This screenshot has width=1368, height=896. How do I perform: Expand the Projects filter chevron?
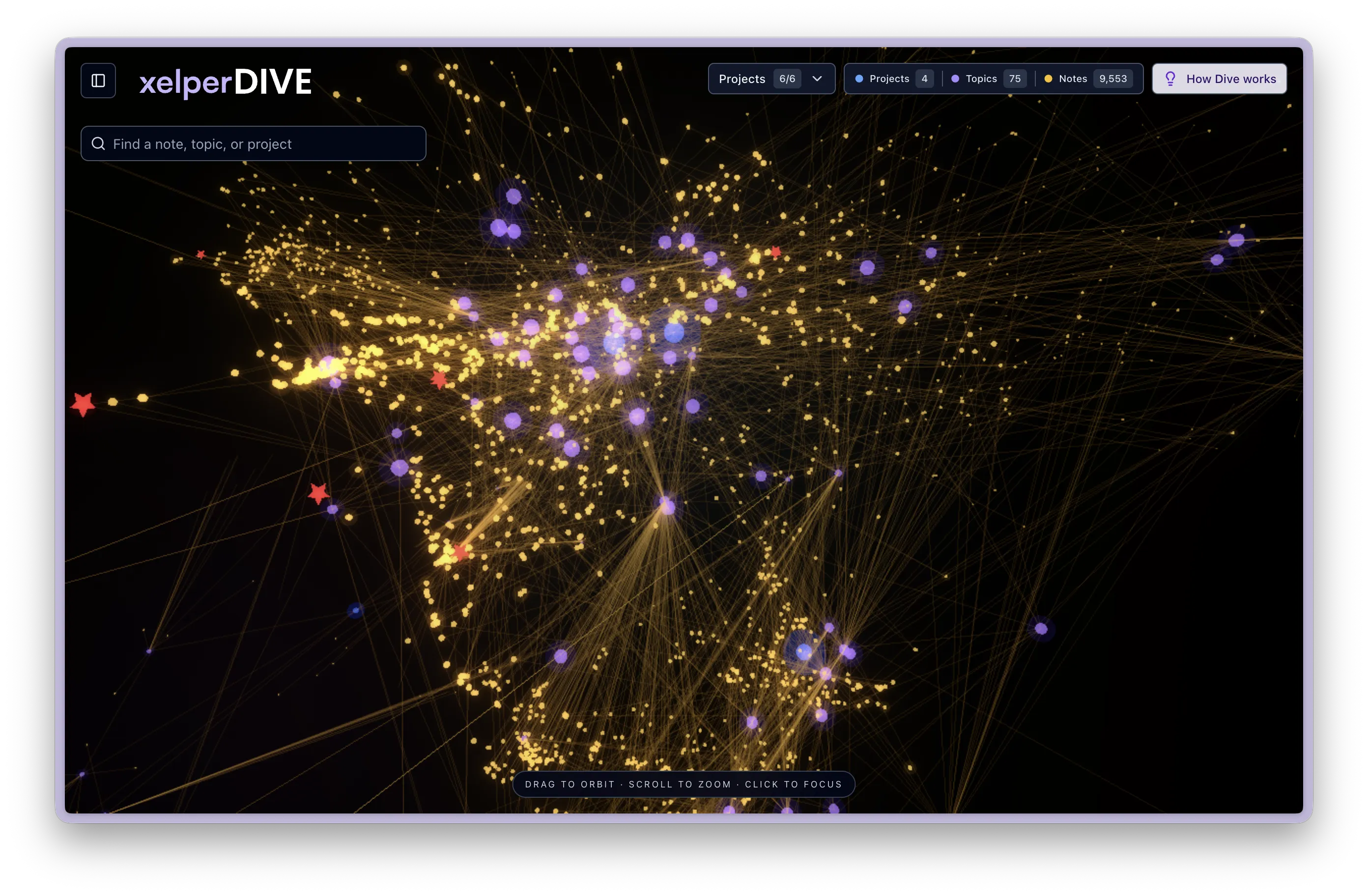pos(817,79)
